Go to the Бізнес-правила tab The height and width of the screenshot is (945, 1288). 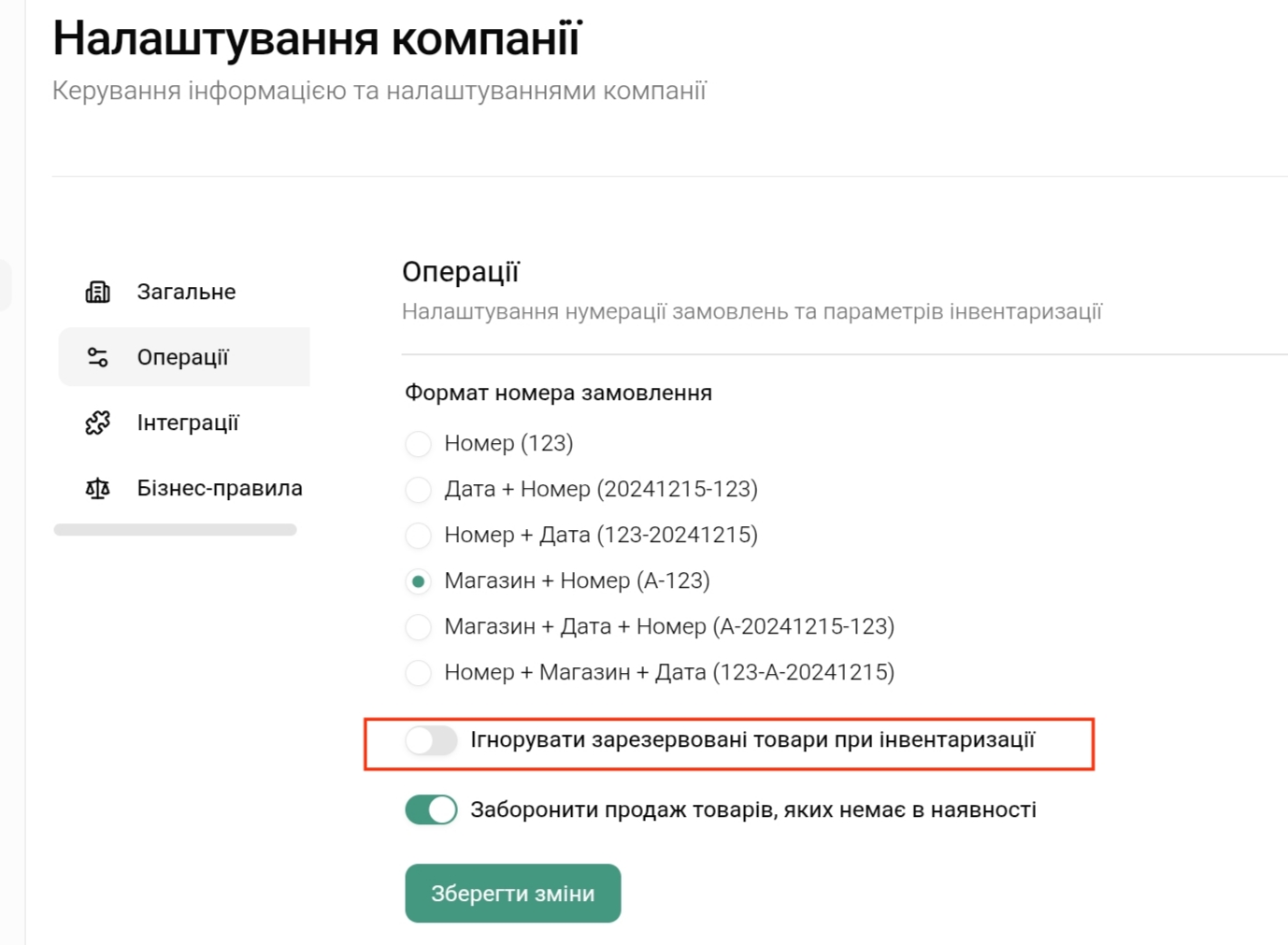220,488
